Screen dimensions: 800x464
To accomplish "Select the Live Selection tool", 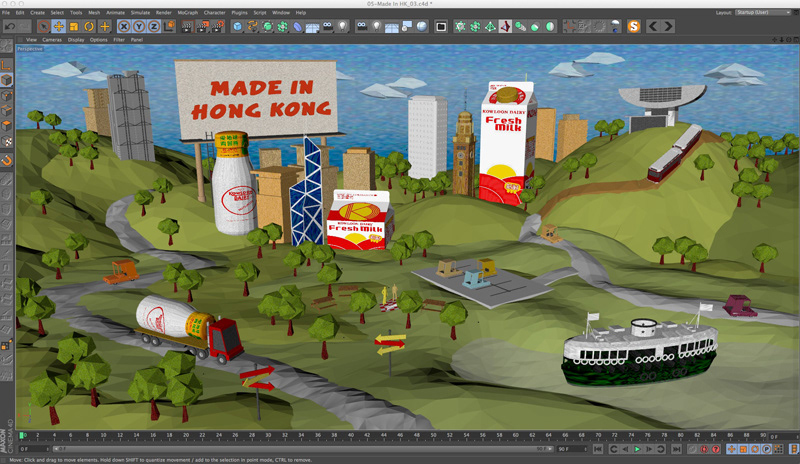I will click(x=44, y=26).
